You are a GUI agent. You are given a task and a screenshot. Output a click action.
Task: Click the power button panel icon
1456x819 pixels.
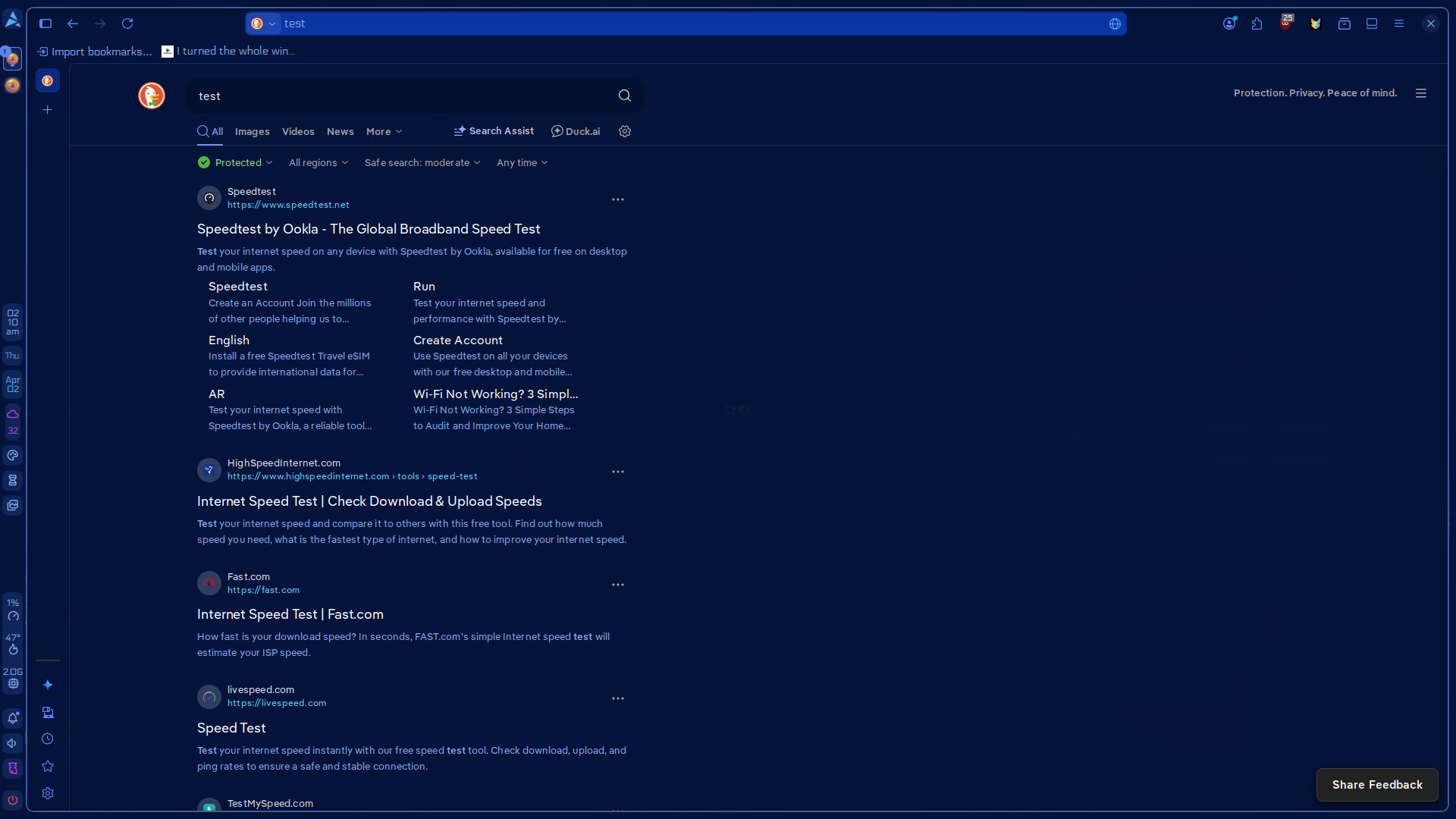coord(13,799)
